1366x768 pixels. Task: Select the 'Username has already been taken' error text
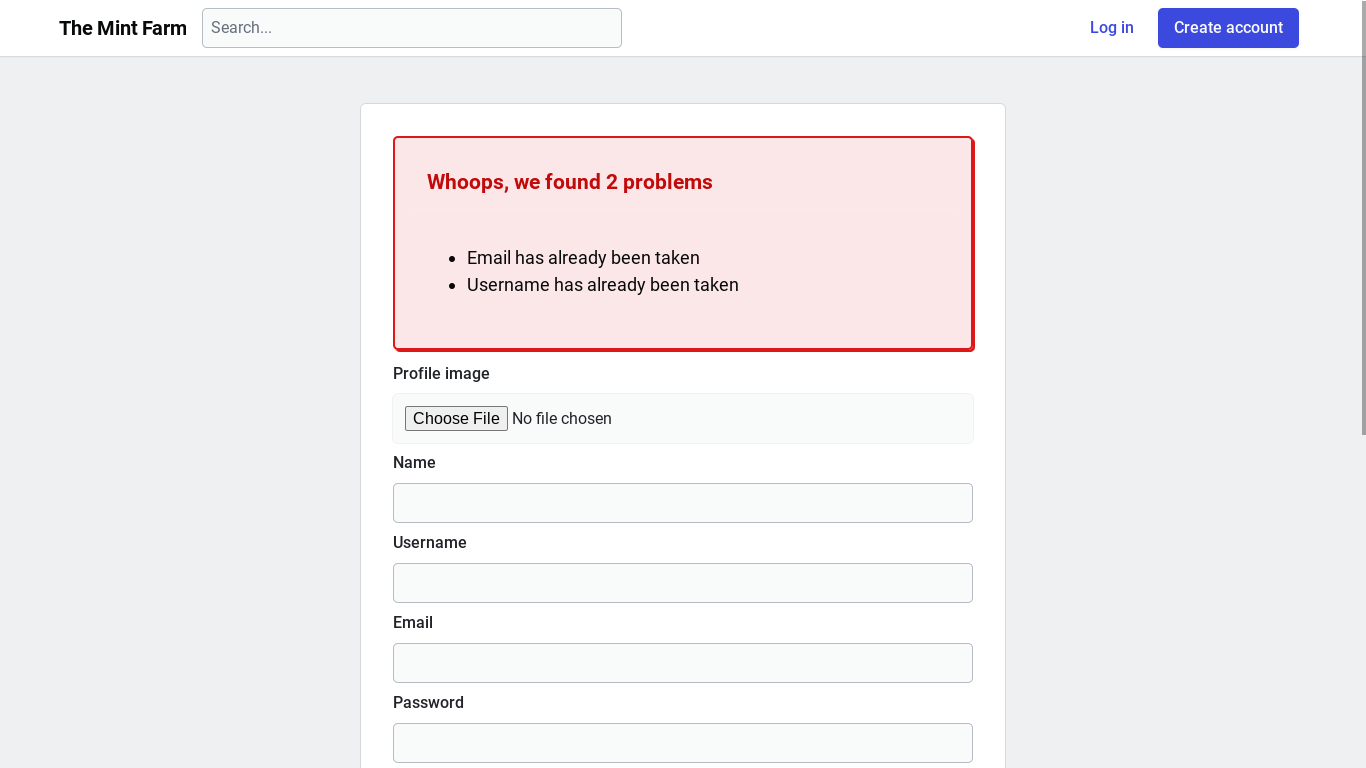[x=602, y=285]
